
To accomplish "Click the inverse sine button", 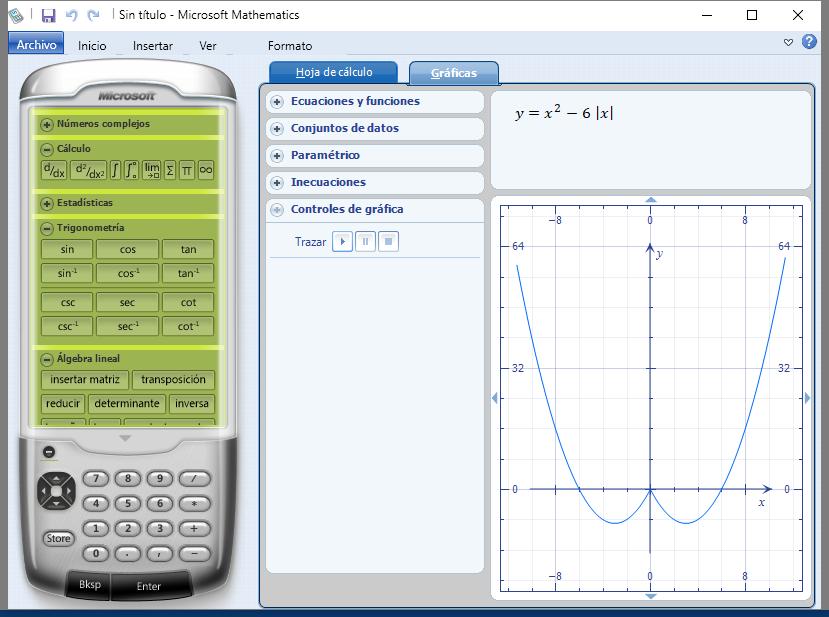I will point(67,273).
